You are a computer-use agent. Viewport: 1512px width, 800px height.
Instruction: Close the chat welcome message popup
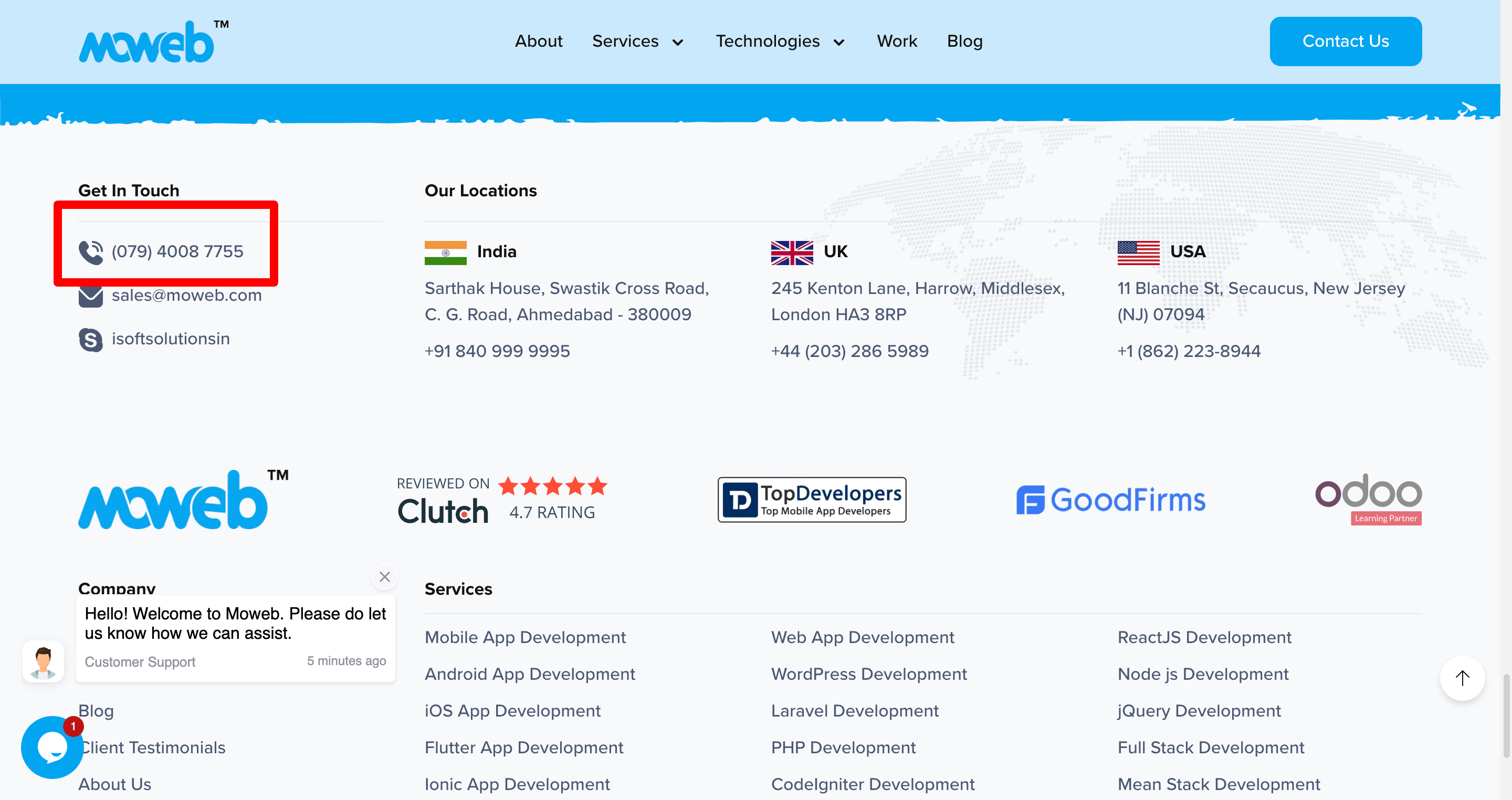(384, 577)
